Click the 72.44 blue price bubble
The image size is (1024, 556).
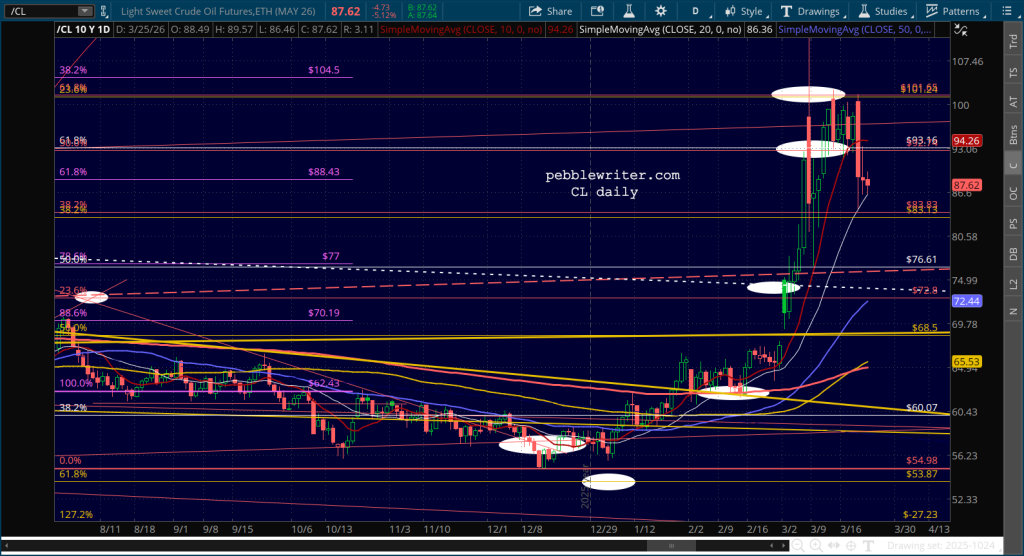[x=966, y=301]
